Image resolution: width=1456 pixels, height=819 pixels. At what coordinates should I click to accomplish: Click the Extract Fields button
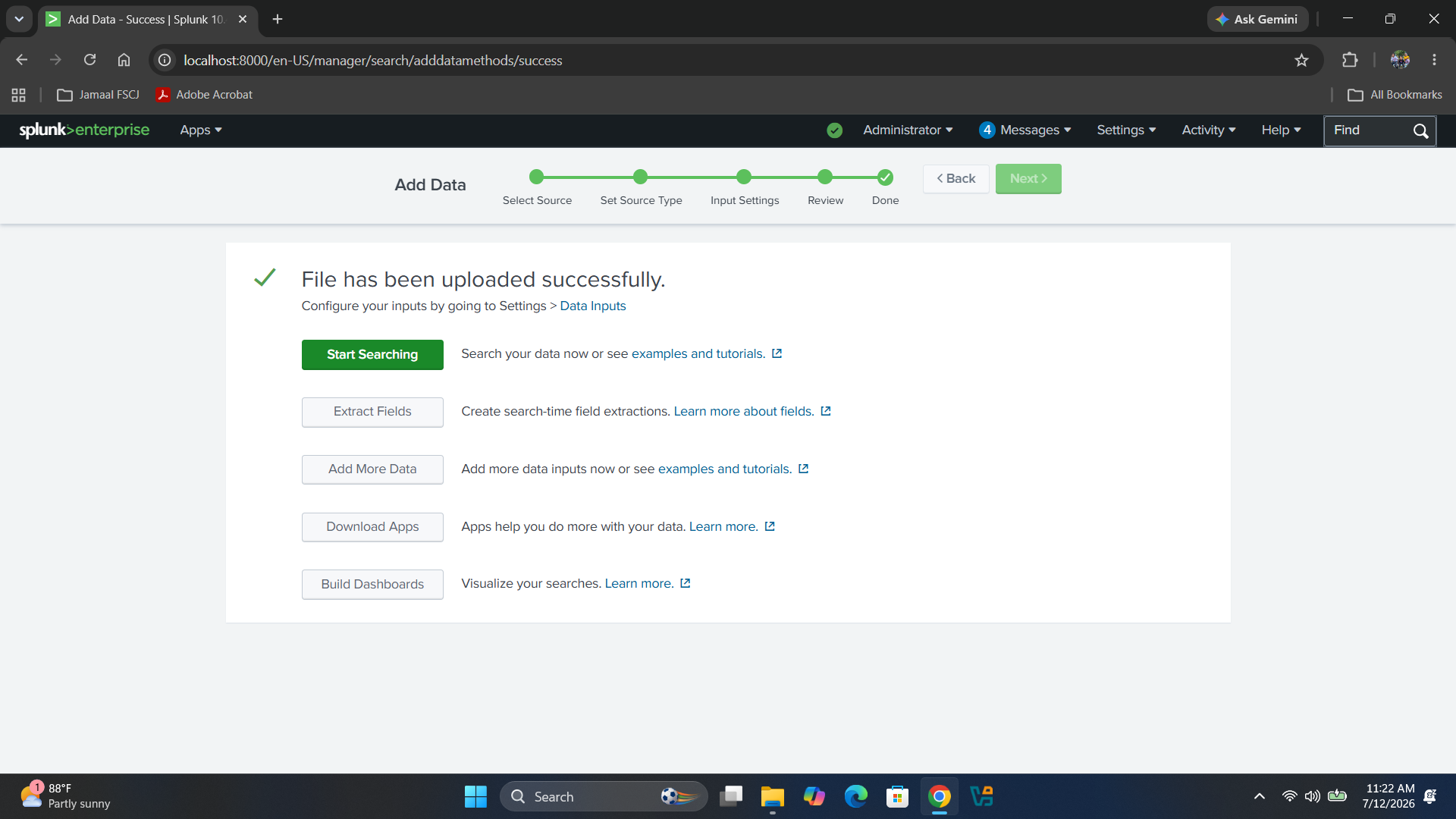(372, 412)
